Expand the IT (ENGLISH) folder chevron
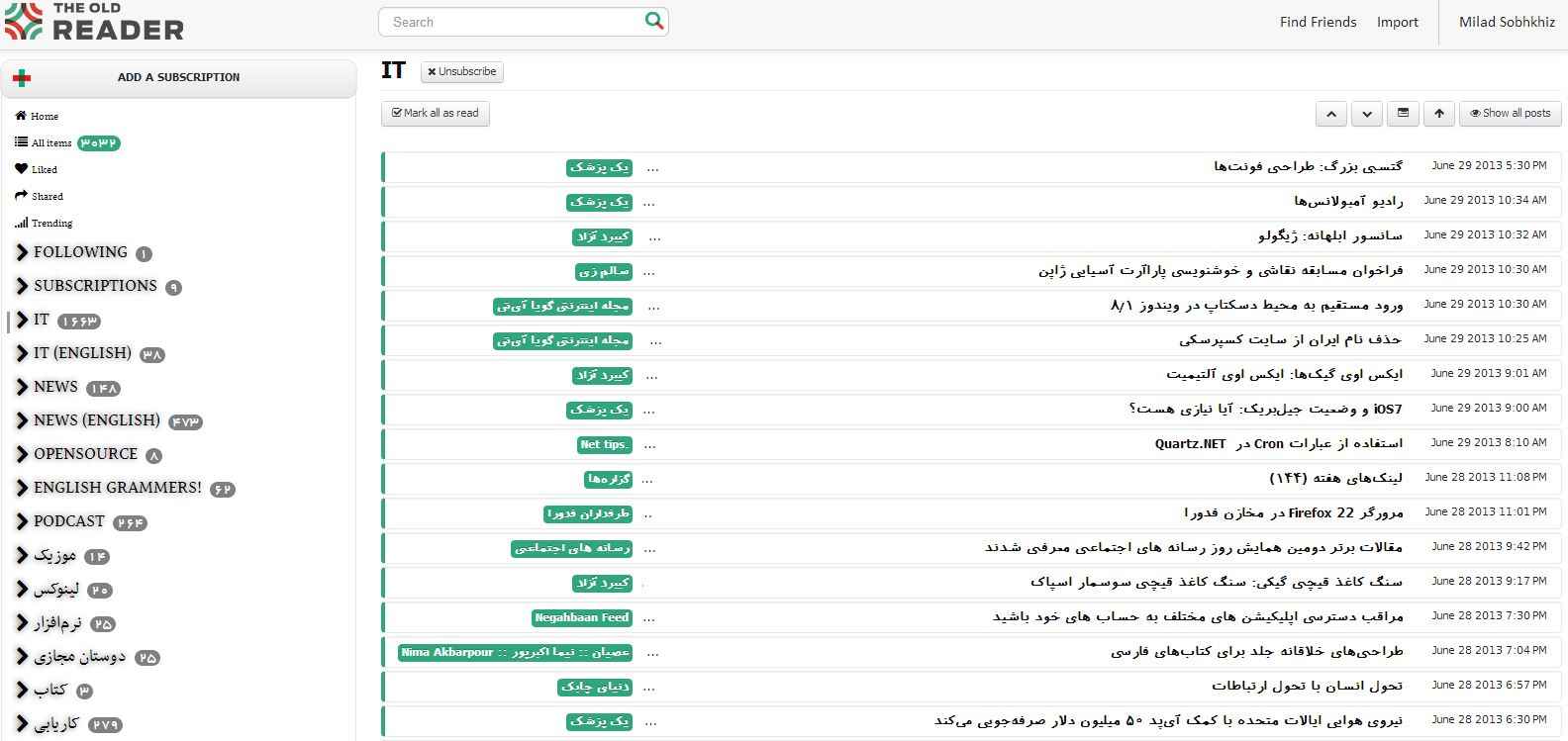This screenshot has width=1568, height=741. (22, 353)
